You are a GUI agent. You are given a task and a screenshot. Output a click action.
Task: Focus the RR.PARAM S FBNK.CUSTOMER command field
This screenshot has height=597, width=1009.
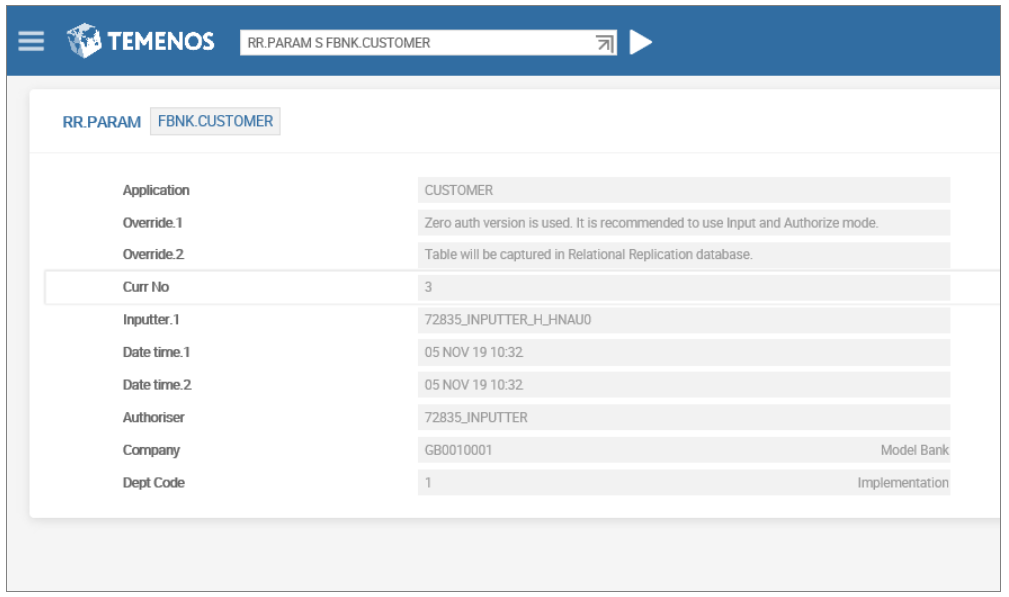coord(415,43)
